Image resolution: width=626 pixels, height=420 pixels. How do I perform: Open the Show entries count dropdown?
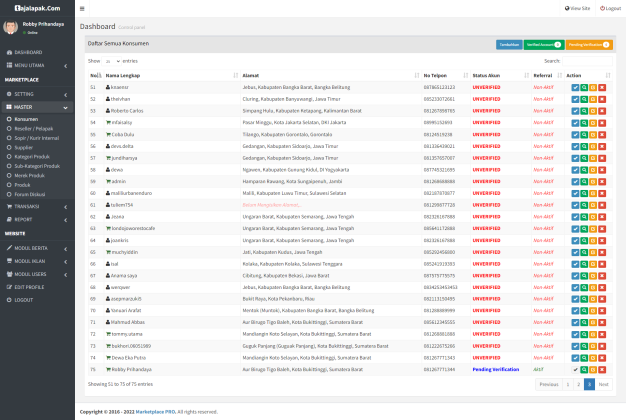112,61
